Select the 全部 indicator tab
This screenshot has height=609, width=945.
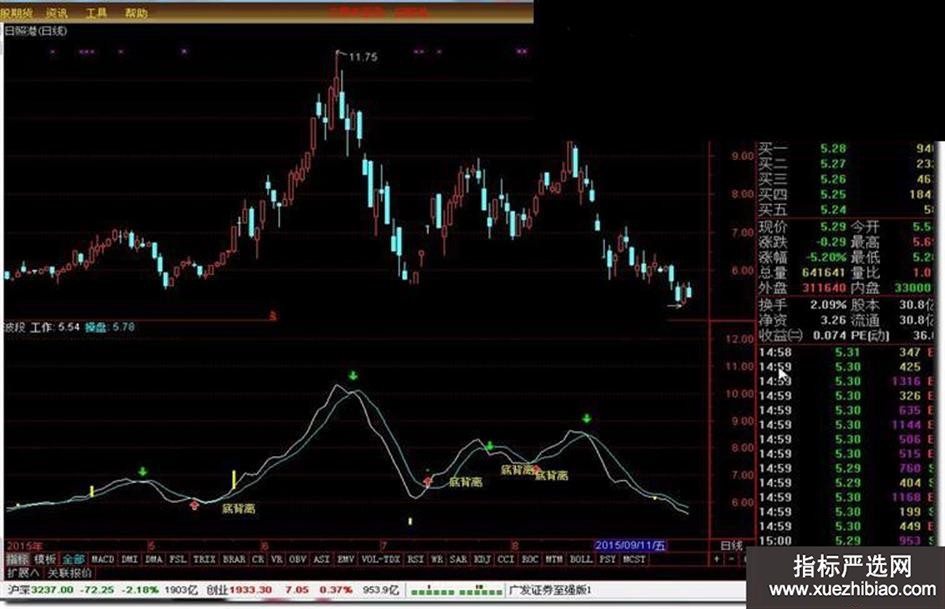pos(73,560)
